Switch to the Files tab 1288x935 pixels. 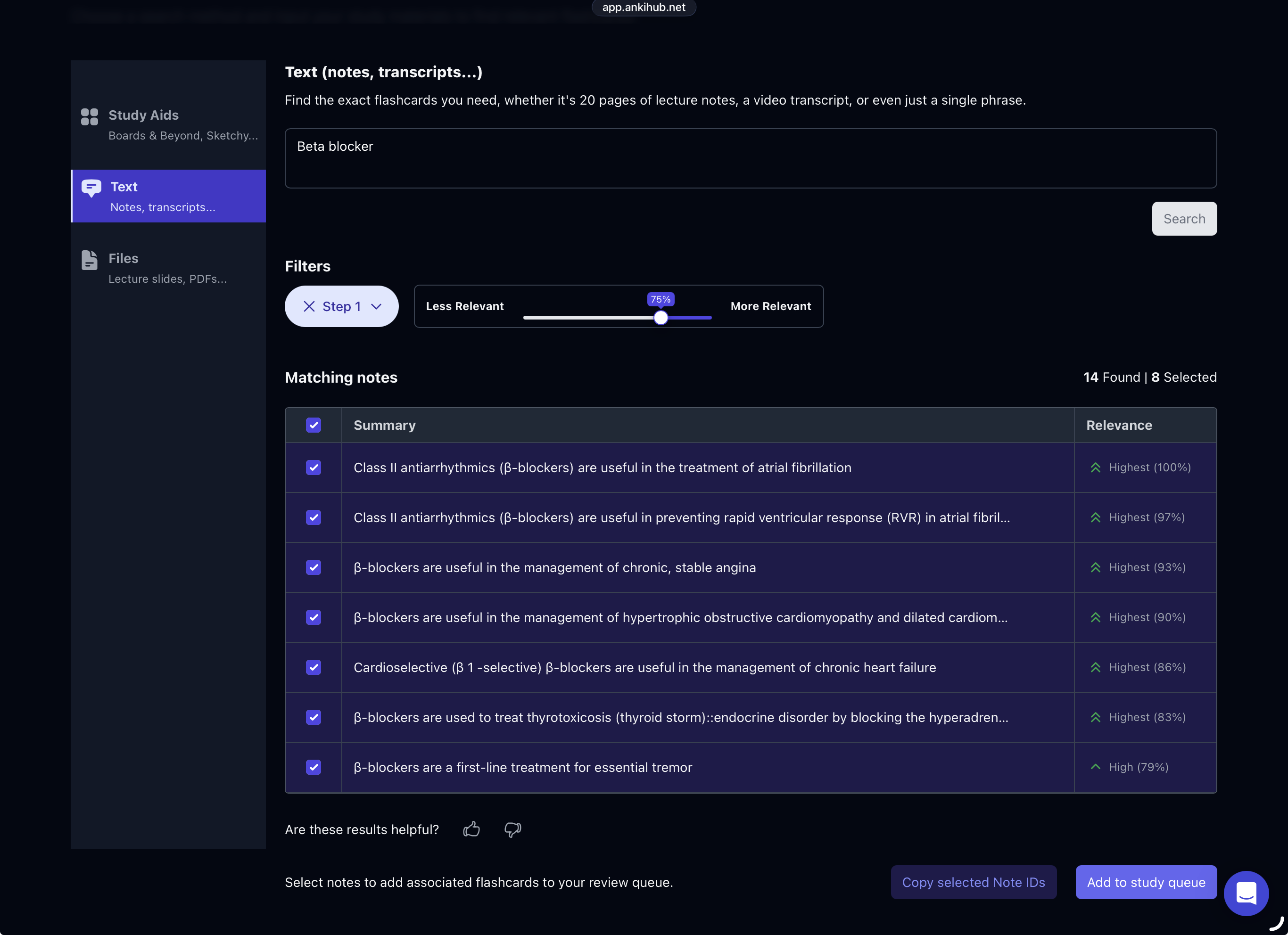[168, 267]
